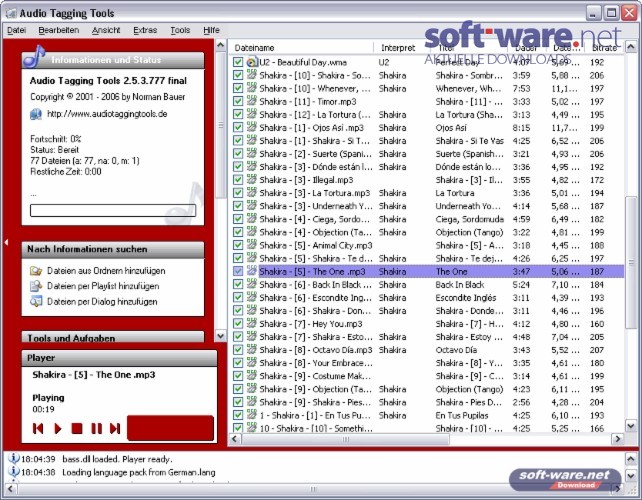
Task: Click the mp3 icon of Octavo Día.mp3
Action: [252, 350]
